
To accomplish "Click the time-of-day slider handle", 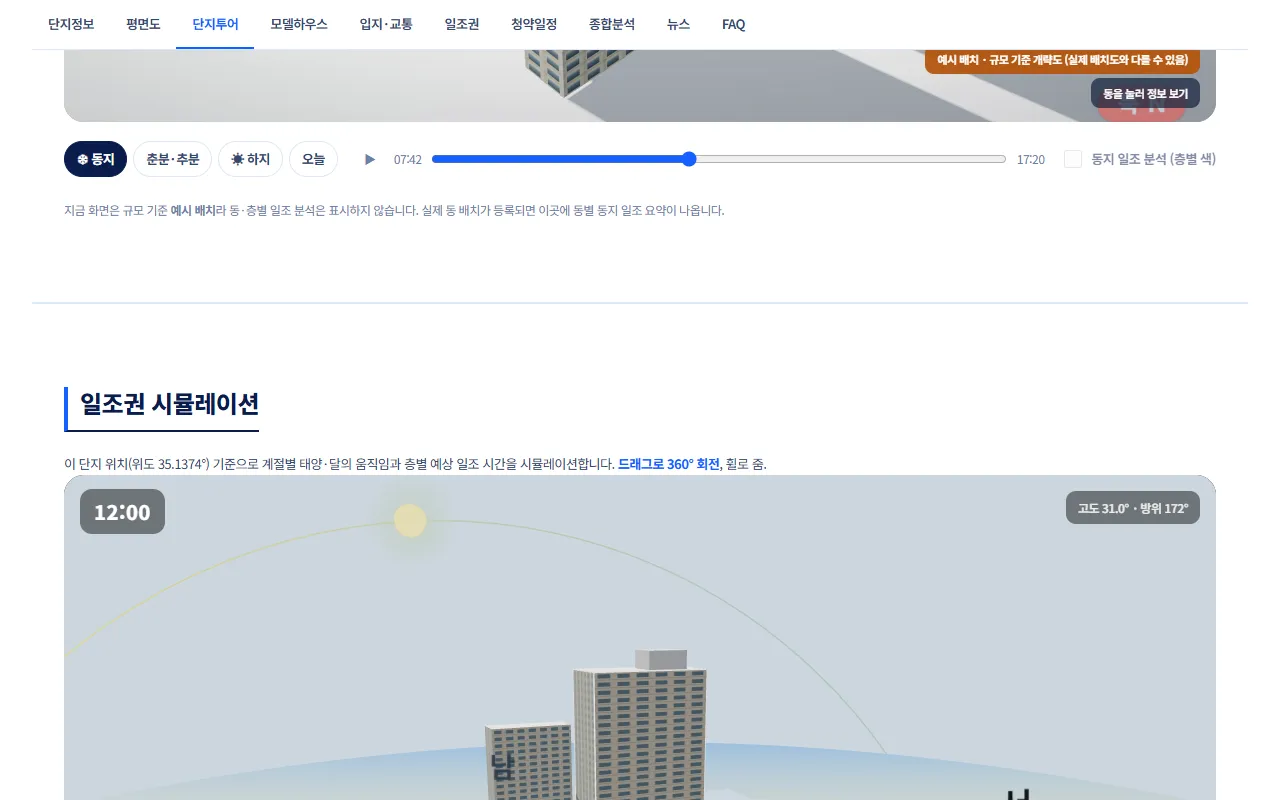I will (688, 159).
